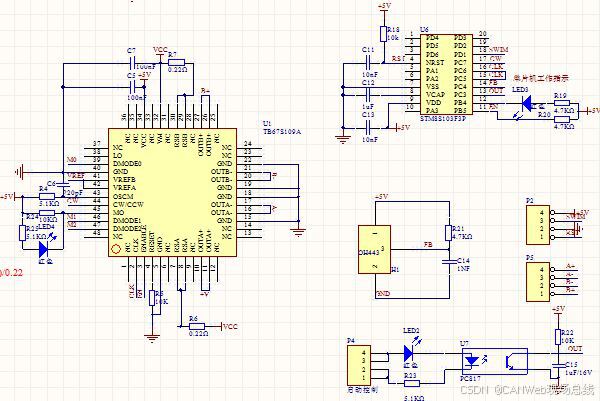Click the 'M0' net label at pin 39

(x=72, y=160)
